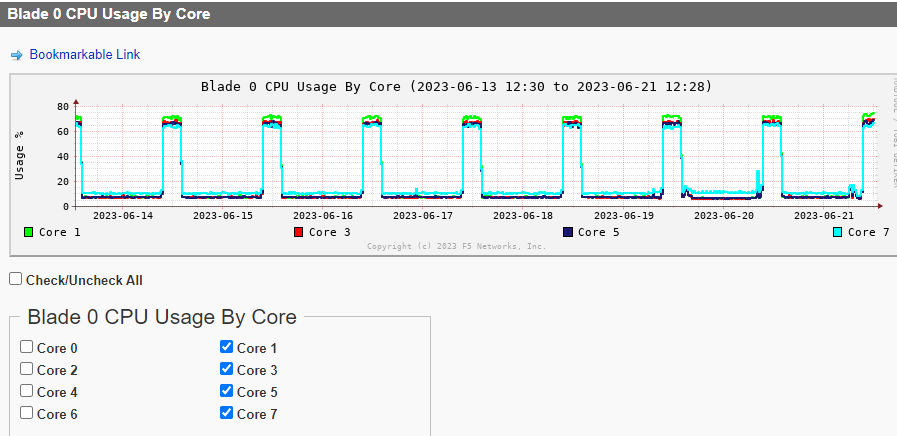Click the cyan Core 7 legend swatch
The width and height of the screenshot is (897, 436).
point(837,232)
